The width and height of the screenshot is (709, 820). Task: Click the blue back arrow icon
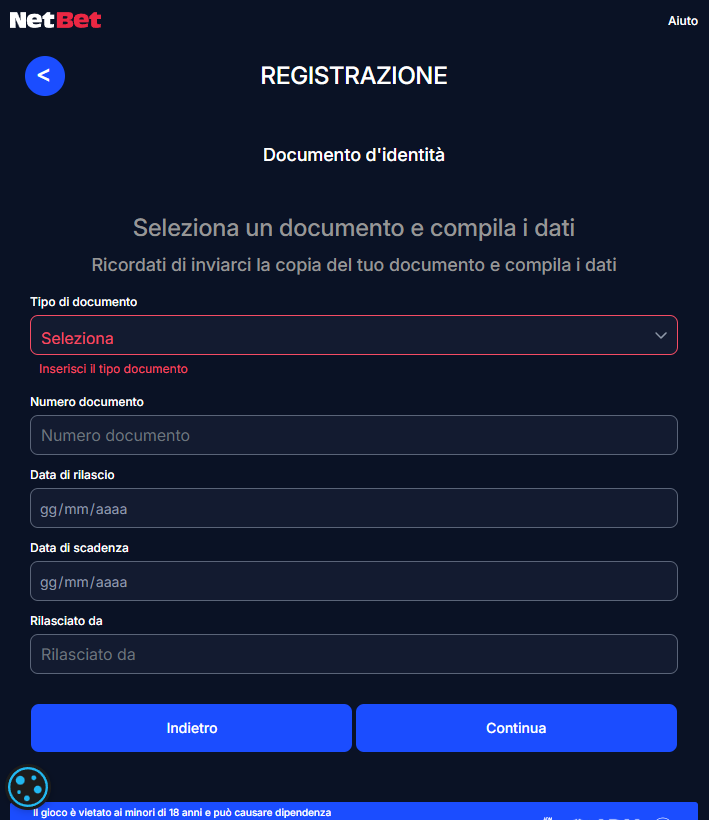point(44,76)
